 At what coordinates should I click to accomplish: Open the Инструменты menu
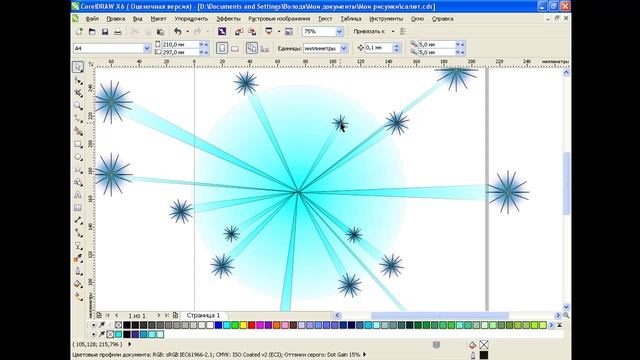386,19
